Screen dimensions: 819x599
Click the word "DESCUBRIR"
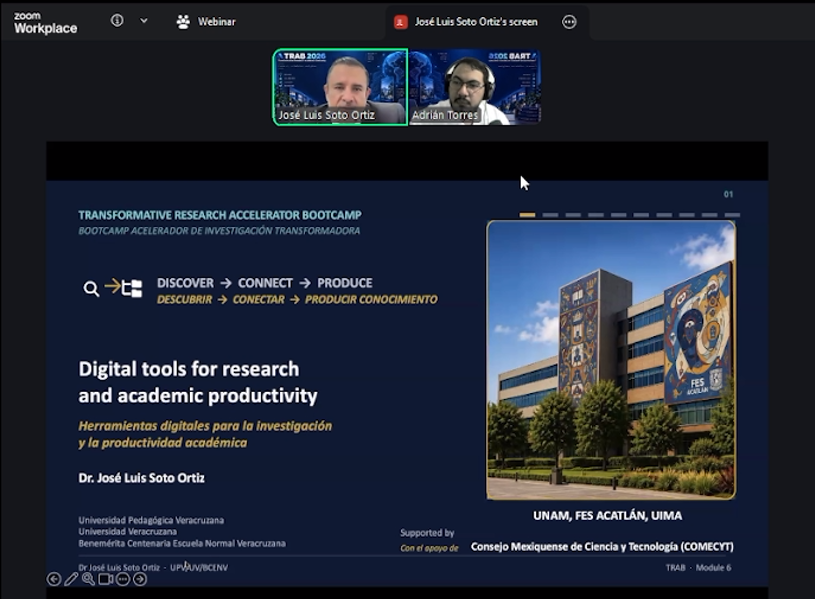184,300
